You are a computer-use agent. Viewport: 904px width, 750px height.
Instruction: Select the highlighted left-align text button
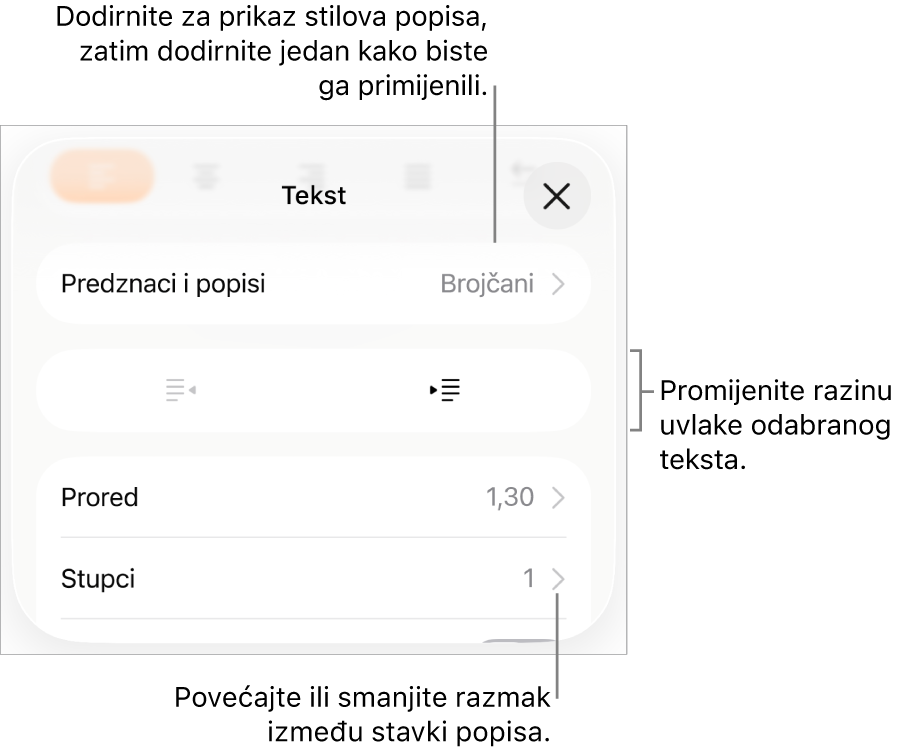click(x=103, y=176)
